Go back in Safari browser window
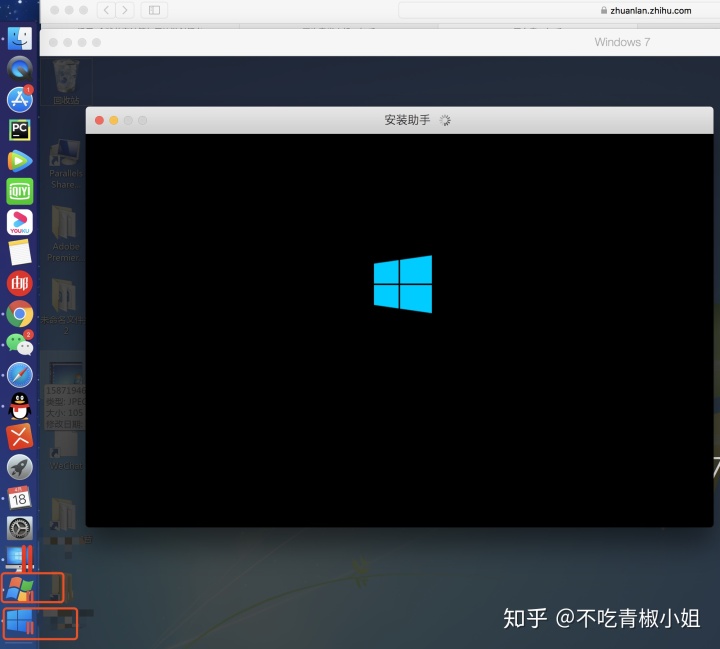The width and height of the screenshot is (720, 649). (x=106, y=10)
